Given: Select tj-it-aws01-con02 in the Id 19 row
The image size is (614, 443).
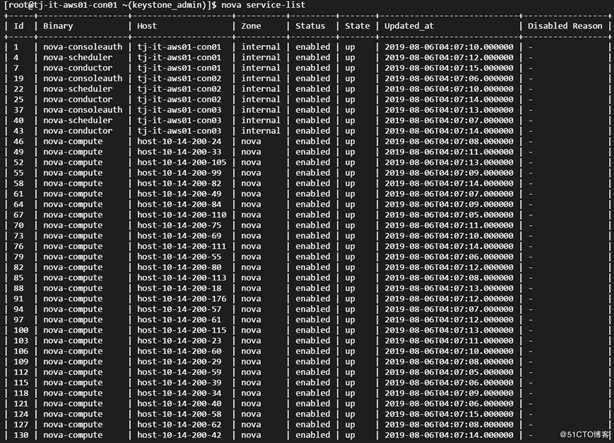Looking at the screenshot, I should (x=179, y=78).
